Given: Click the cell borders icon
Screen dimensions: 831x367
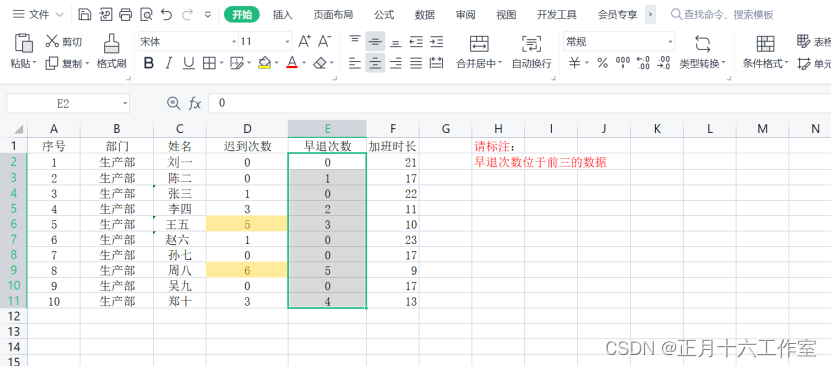Looking at the screenshot, I should 209,64.
